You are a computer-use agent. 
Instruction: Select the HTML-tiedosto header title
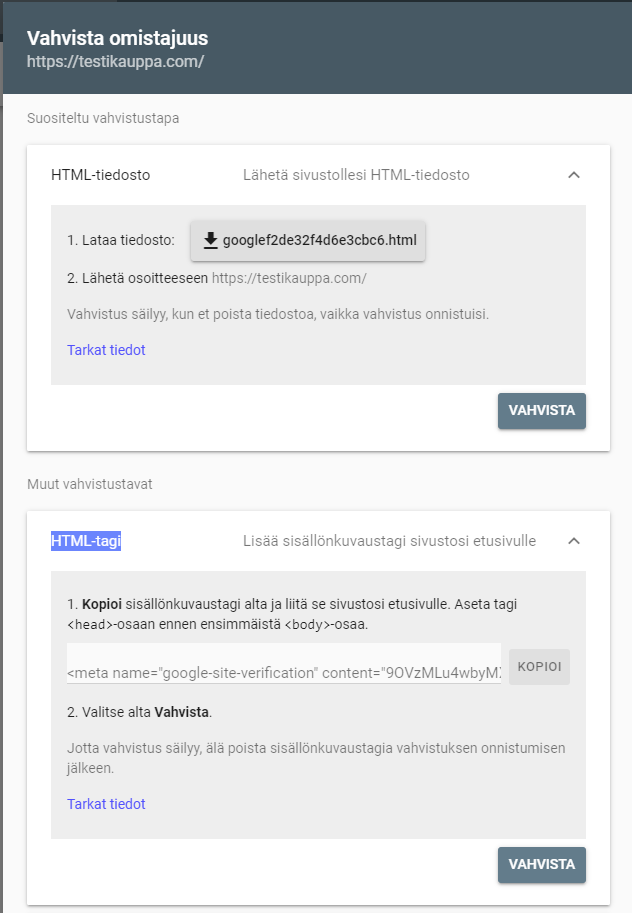[101, 175]
